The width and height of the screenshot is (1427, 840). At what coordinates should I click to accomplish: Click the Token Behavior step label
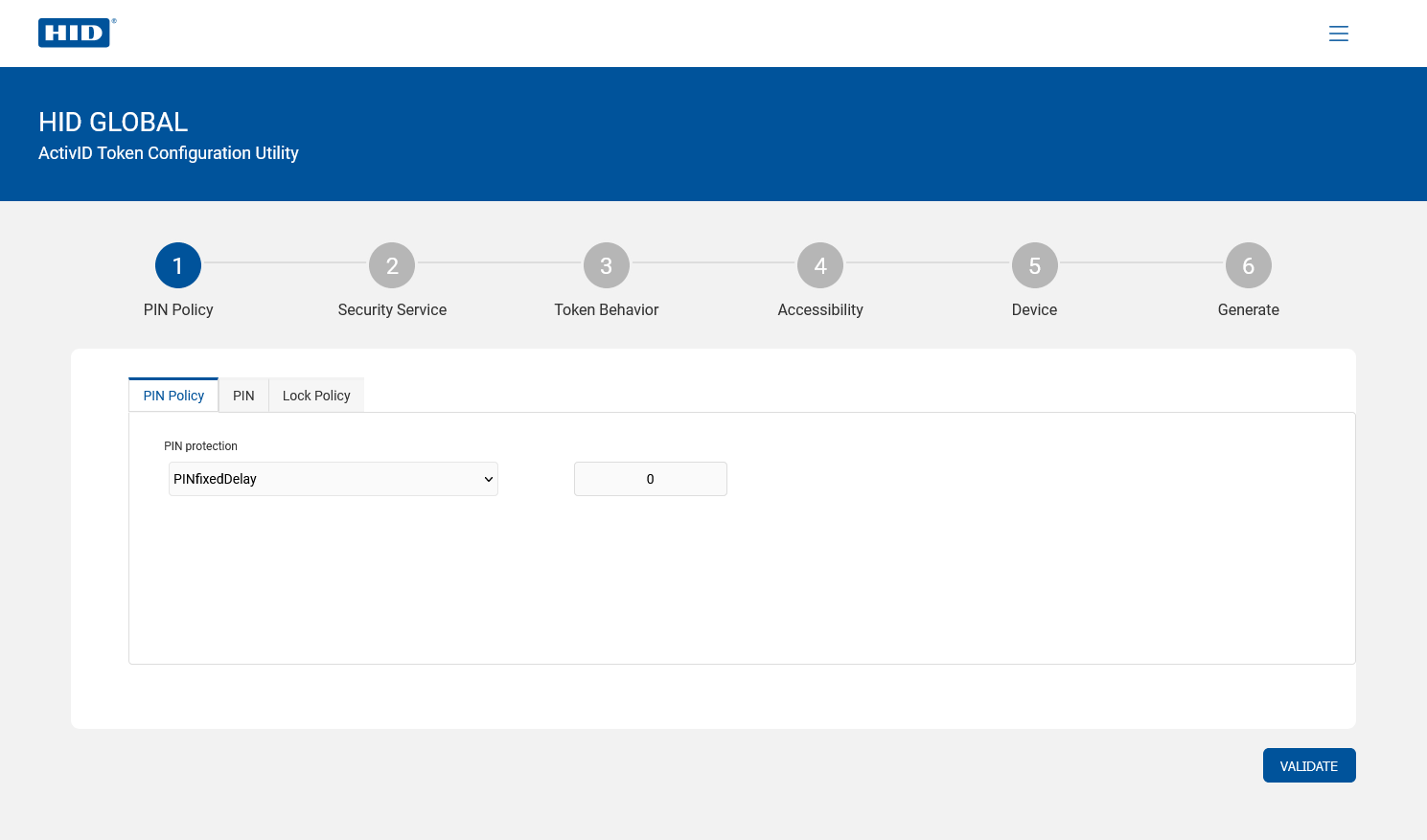tap(606, 309)
